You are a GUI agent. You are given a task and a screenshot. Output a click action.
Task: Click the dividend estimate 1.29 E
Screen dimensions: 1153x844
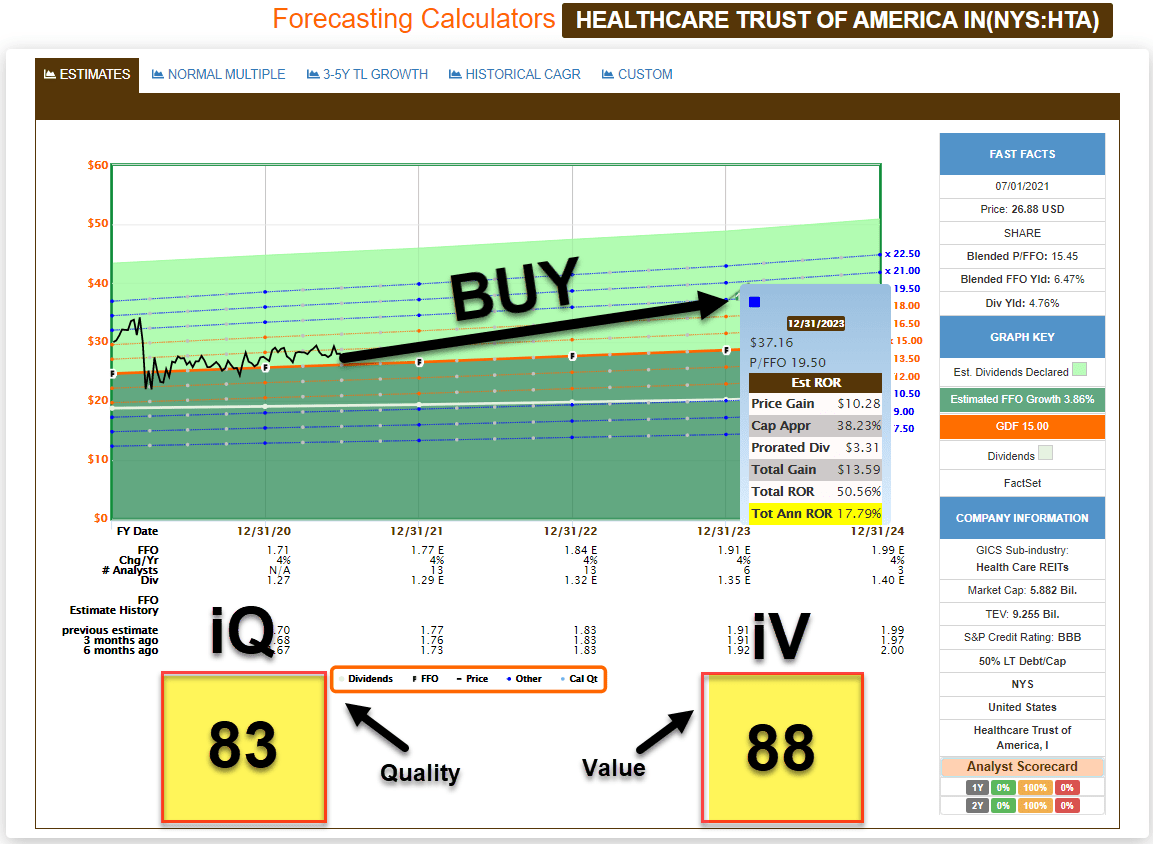coord(427,580)
